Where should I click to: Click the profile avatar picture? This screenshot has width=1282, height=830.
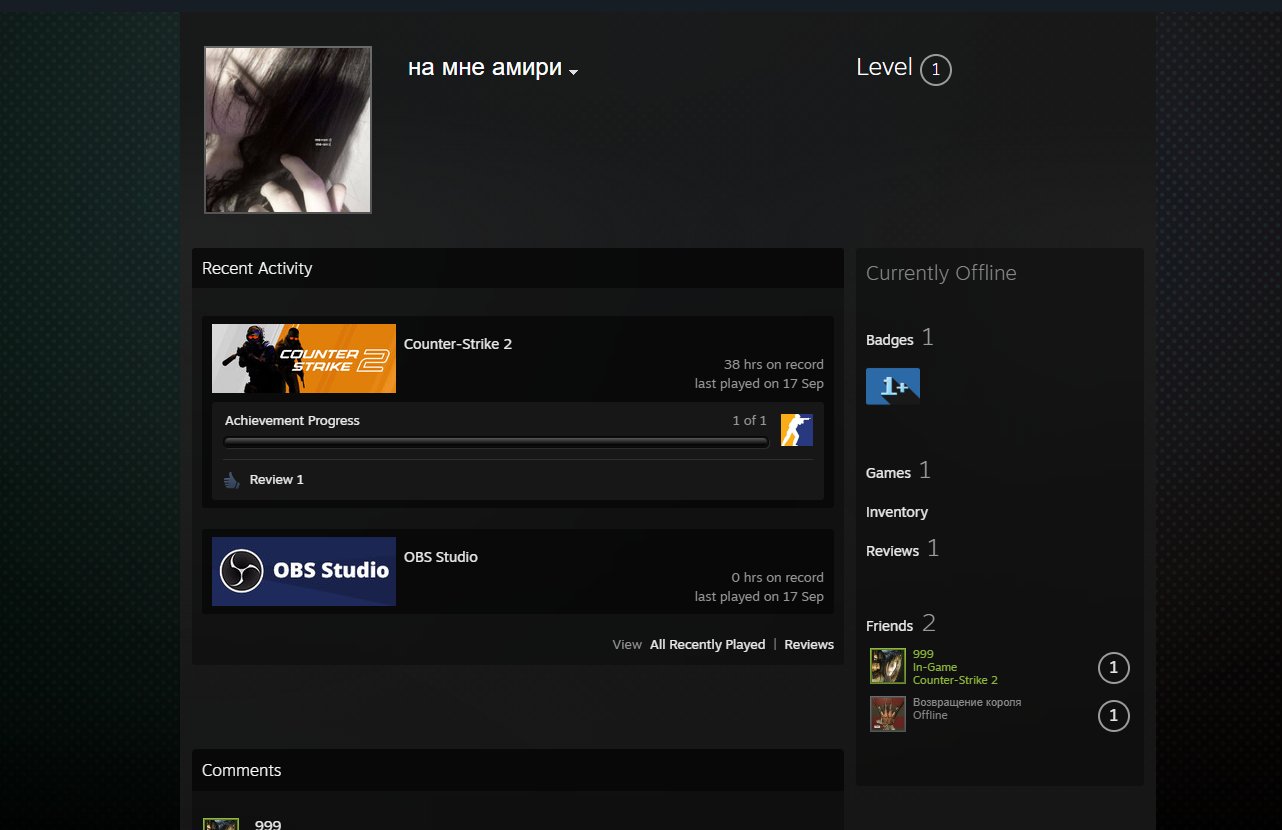288,130
